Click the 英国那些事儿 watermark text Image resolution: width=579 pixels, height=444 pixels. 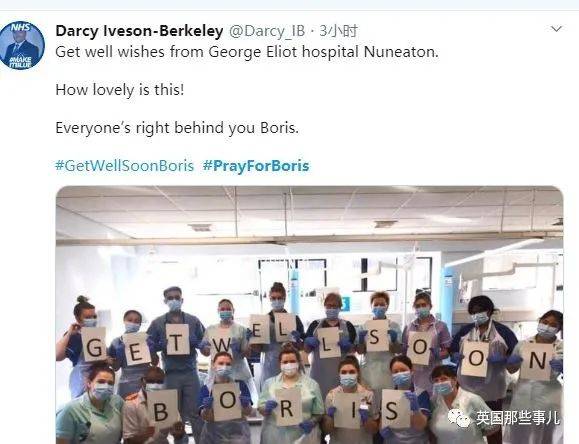coord(517,418)
